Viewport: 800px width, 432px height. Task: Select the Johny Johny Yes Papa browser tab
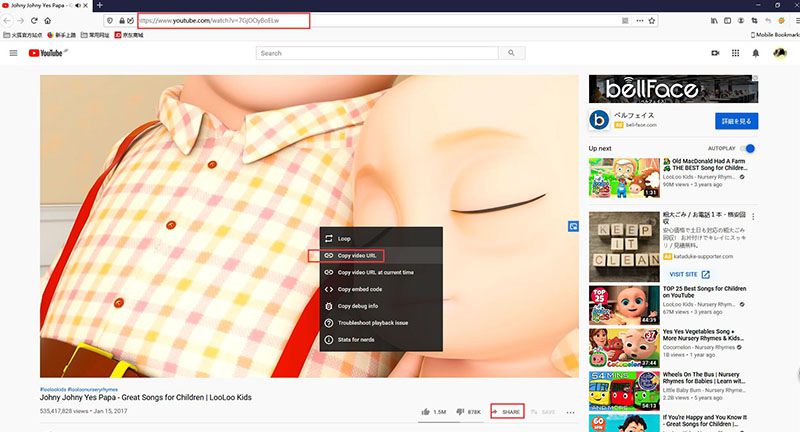point(45,6)
